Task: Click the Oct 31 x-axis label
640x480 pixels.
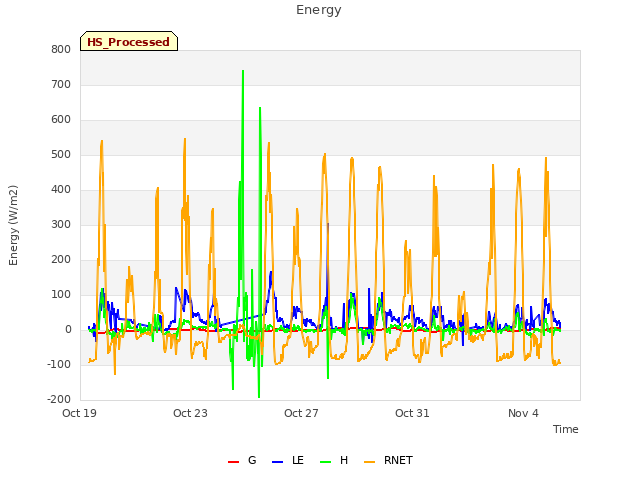Action: tap(412, 413)
